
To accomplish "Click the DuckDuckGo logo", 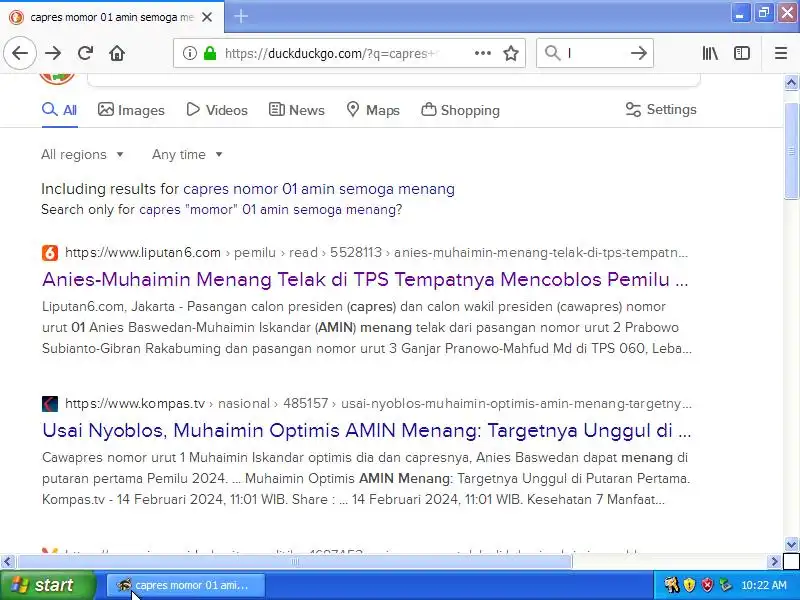I will 57,79.
